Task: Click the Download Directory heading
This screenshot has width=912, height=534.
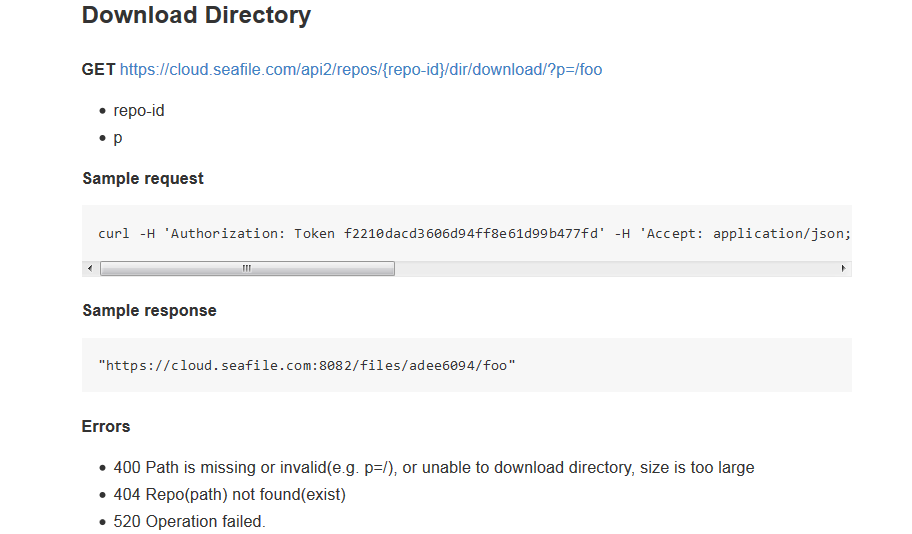Action: pyautogui.click(x=197, y=16)
